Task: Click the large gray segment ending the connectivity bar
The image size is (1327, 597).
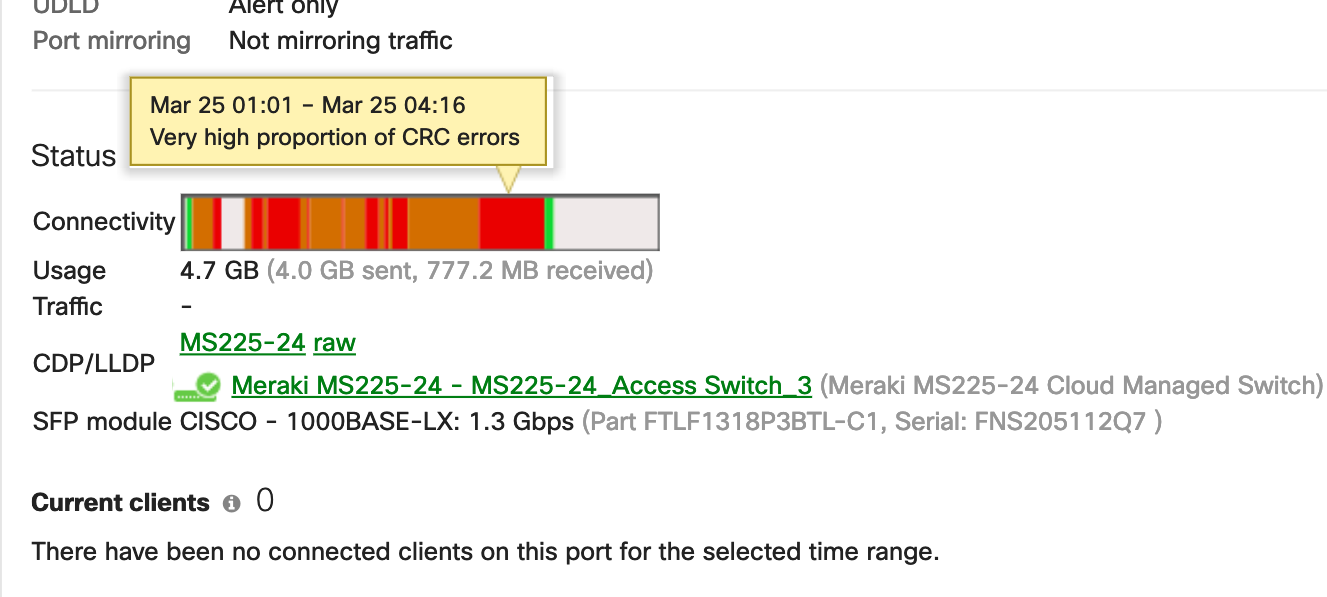Action: pyautogui.click(x=605, y=223)
